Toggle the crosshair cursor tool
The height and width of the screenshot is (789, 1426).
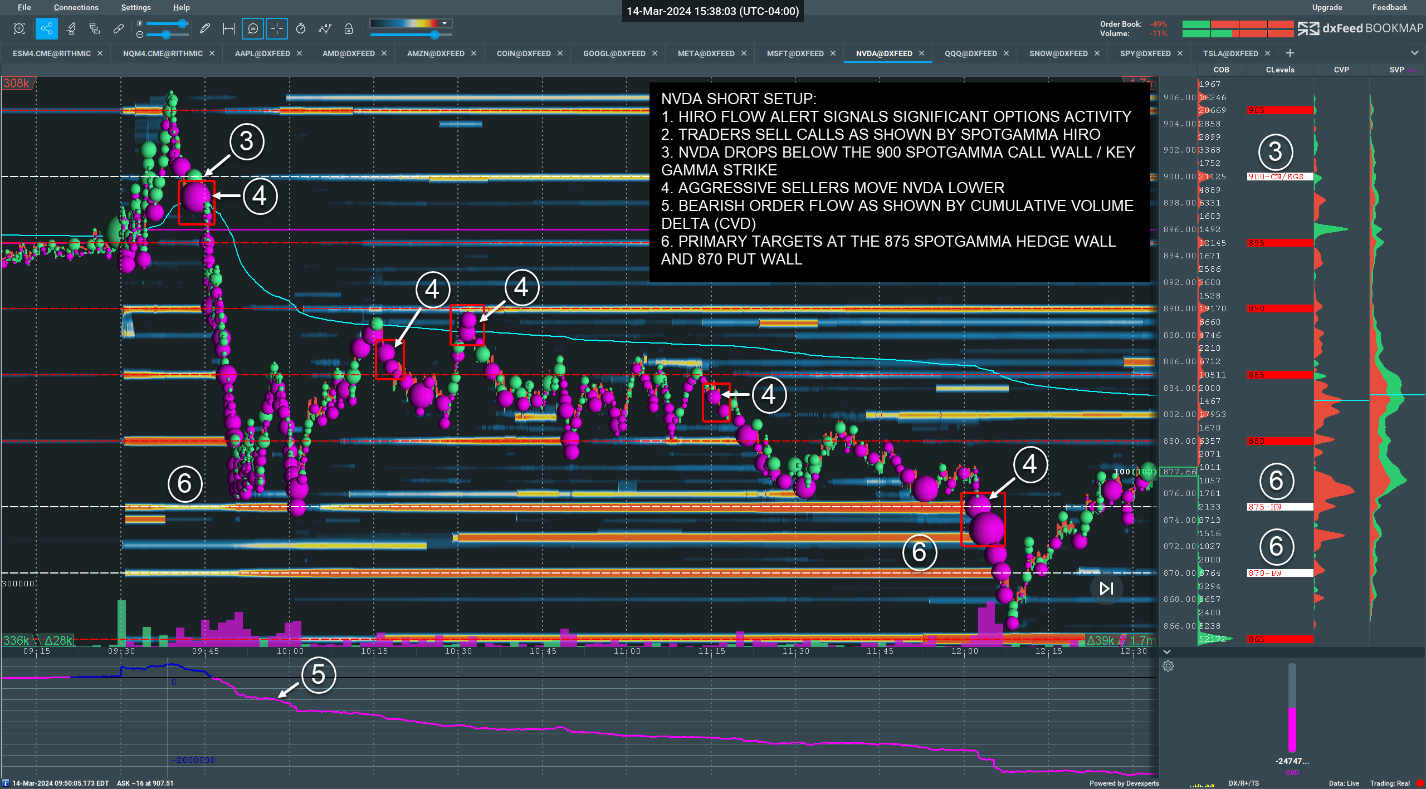[277, 28]
